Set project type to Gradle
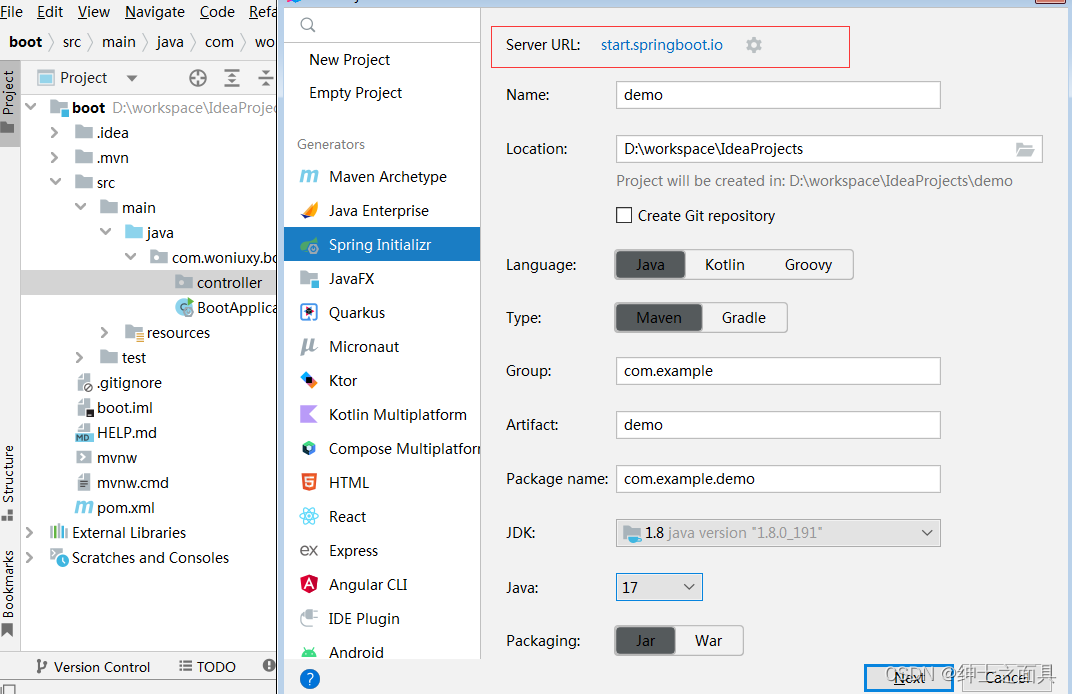 click(x=744, y=318)
